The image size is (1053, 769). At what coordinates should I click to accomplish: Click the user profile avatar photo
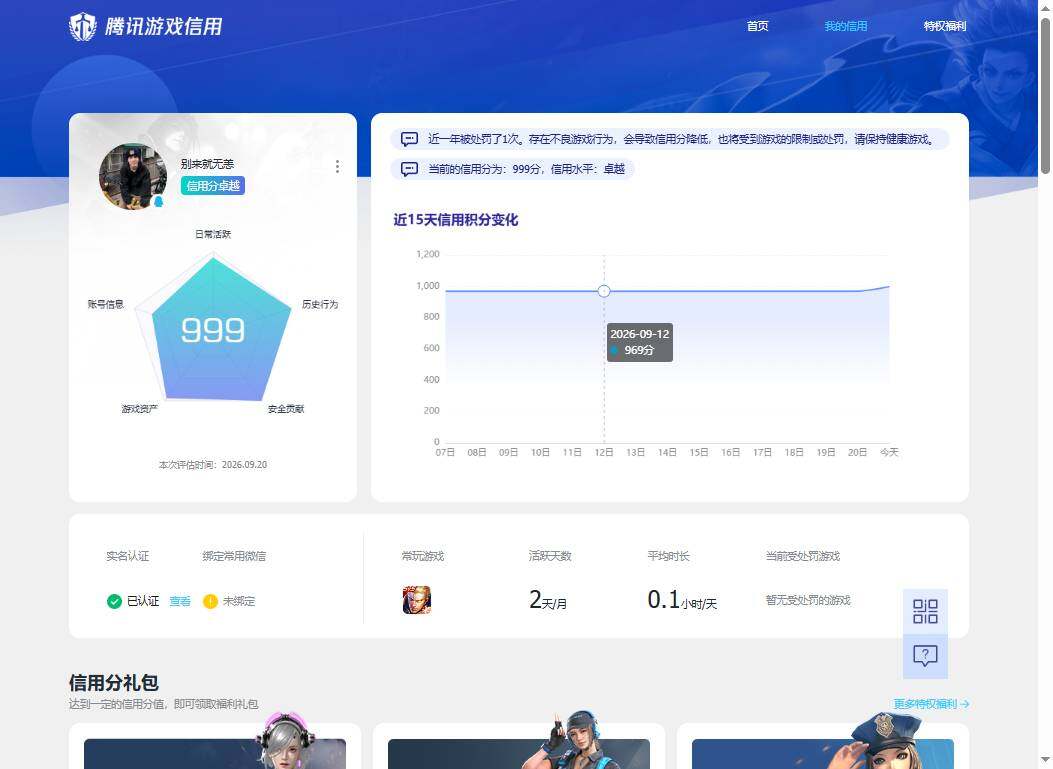[x=133, y=176]
